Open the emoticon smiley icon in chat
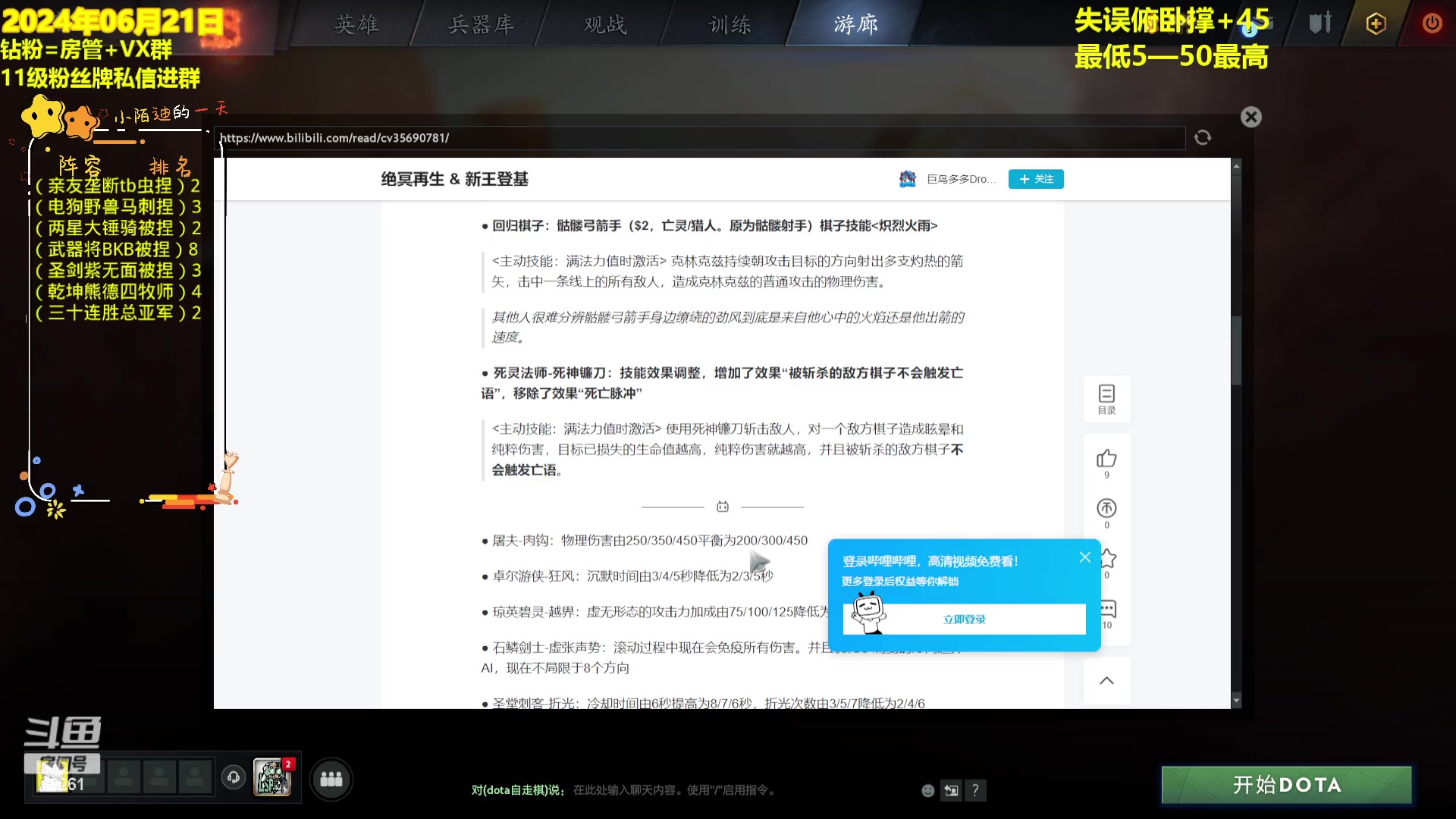Screen dimensions: 1456x819 click(927, 791)
